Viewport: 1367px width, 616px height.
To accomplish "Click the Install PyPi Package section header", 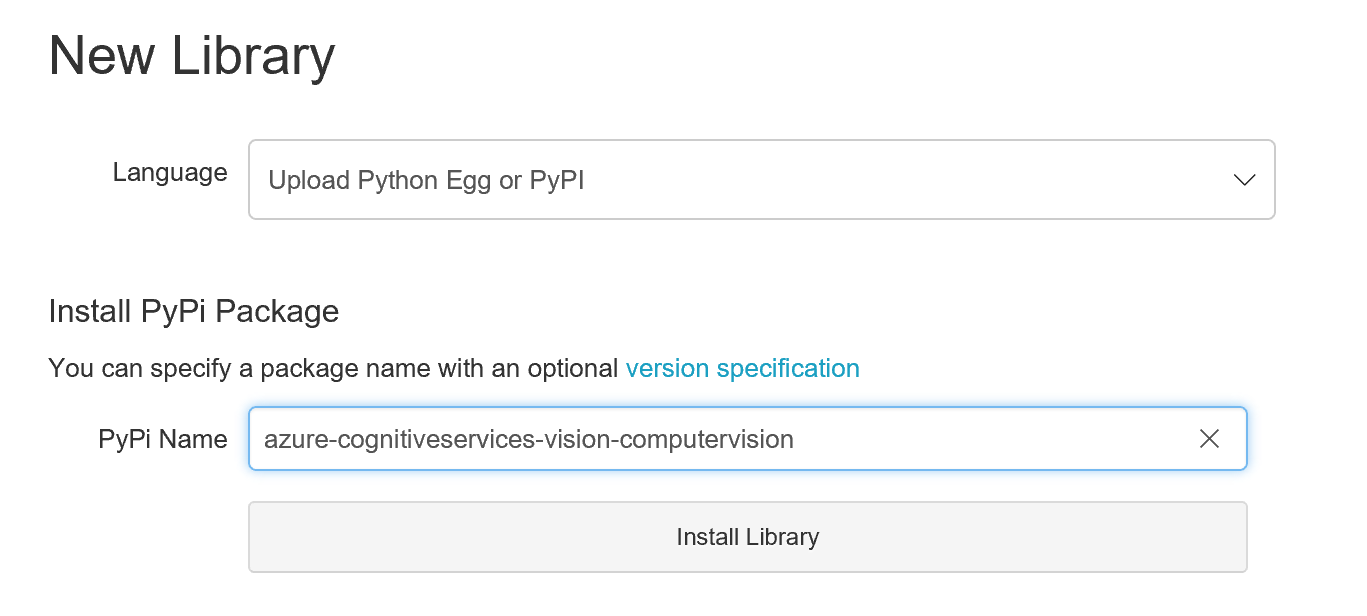I will point(193,311).
